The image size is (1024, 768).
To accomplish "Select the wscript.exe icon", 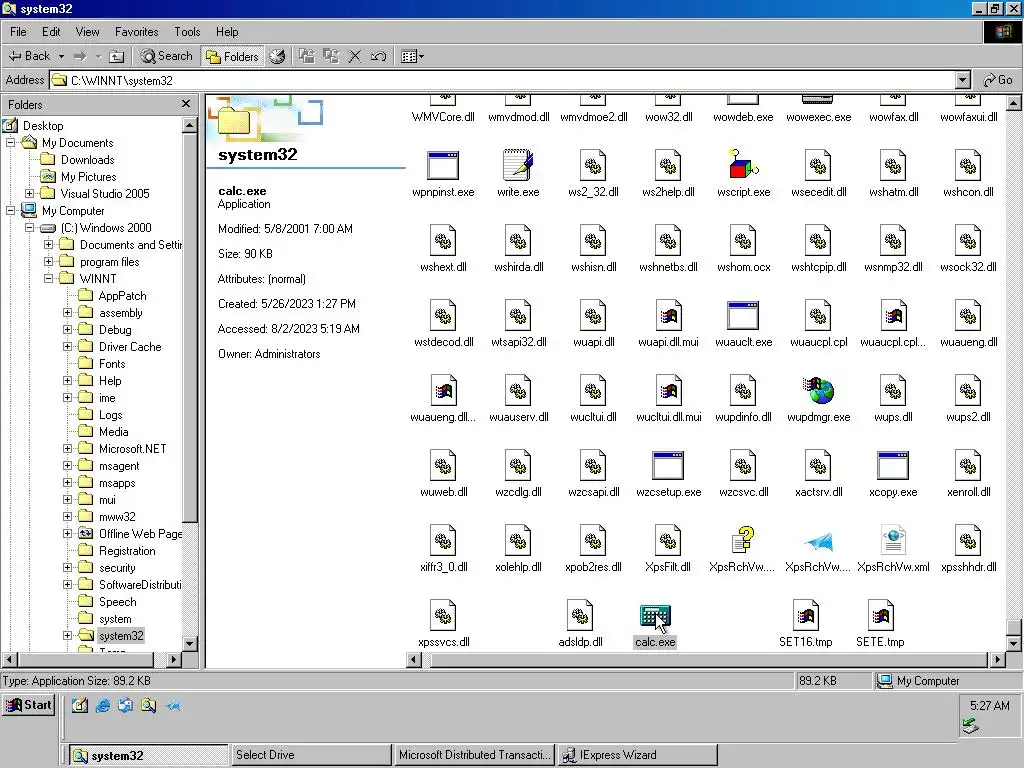I will 743,165.
